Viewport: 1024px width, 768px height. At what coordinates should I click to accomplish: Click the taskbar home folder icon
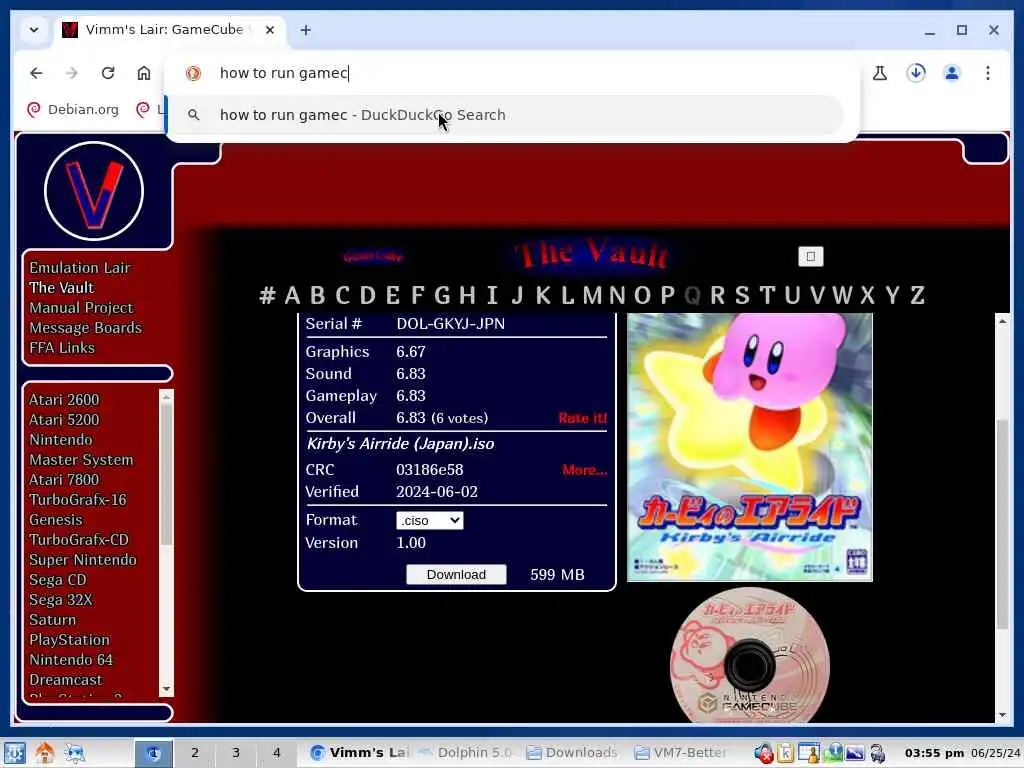pos(44,753)
